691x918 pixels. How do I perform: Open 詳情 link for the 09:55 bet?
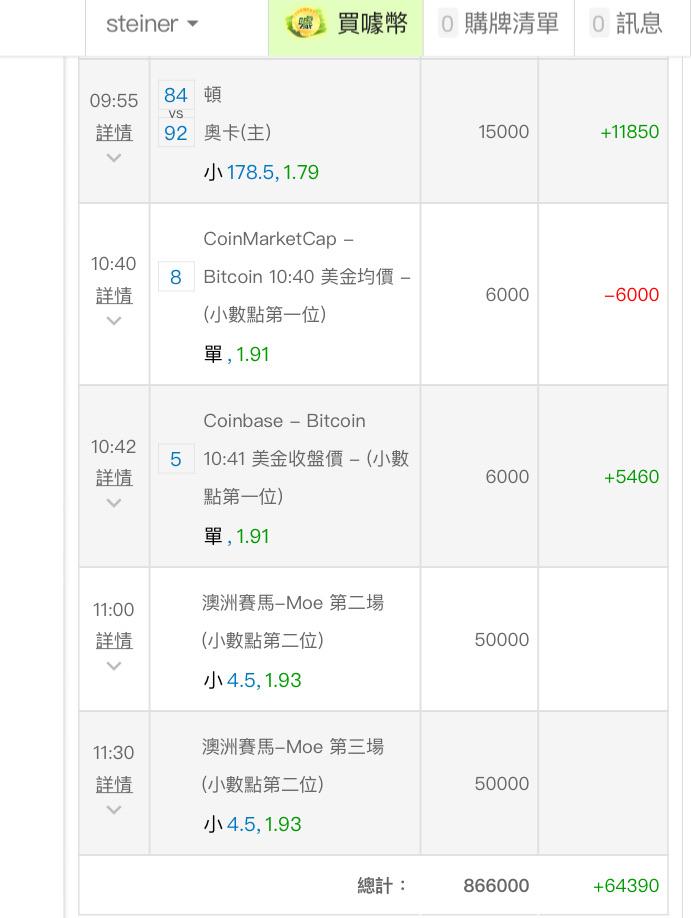point(114,133)
